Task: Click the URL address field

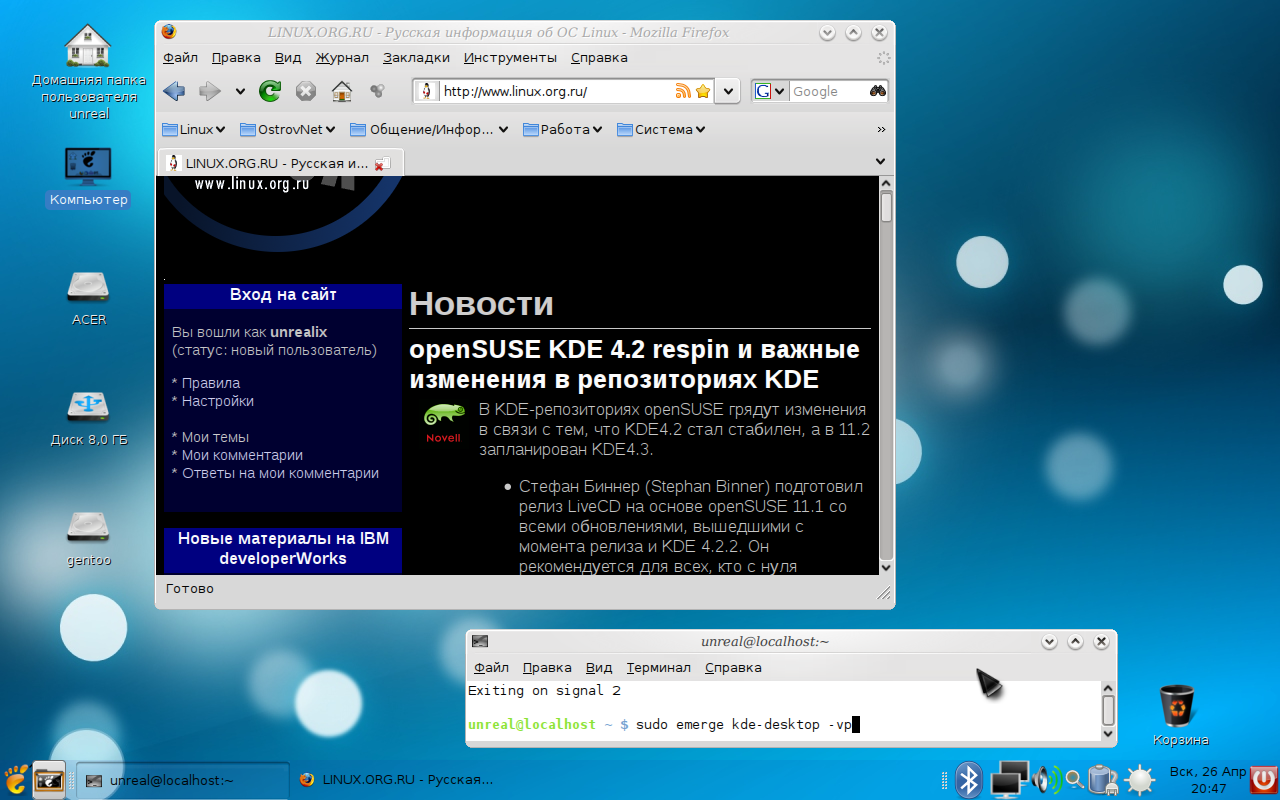Action: pos(557,91)
